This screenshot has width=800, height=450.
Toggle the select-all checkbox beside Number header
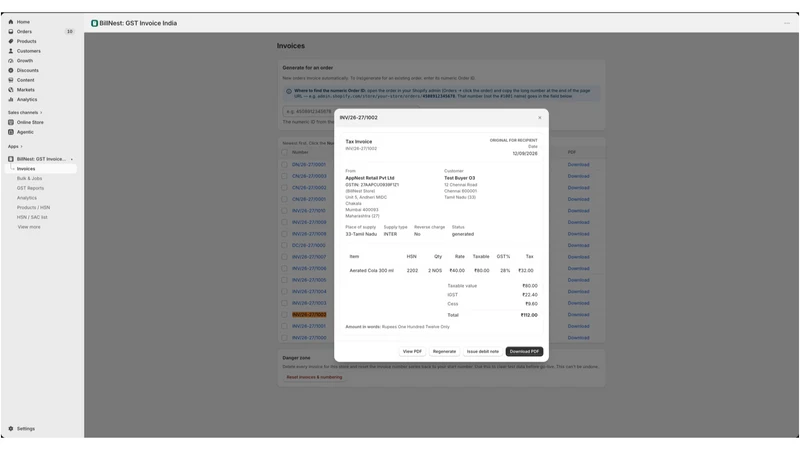pos(285,153)
